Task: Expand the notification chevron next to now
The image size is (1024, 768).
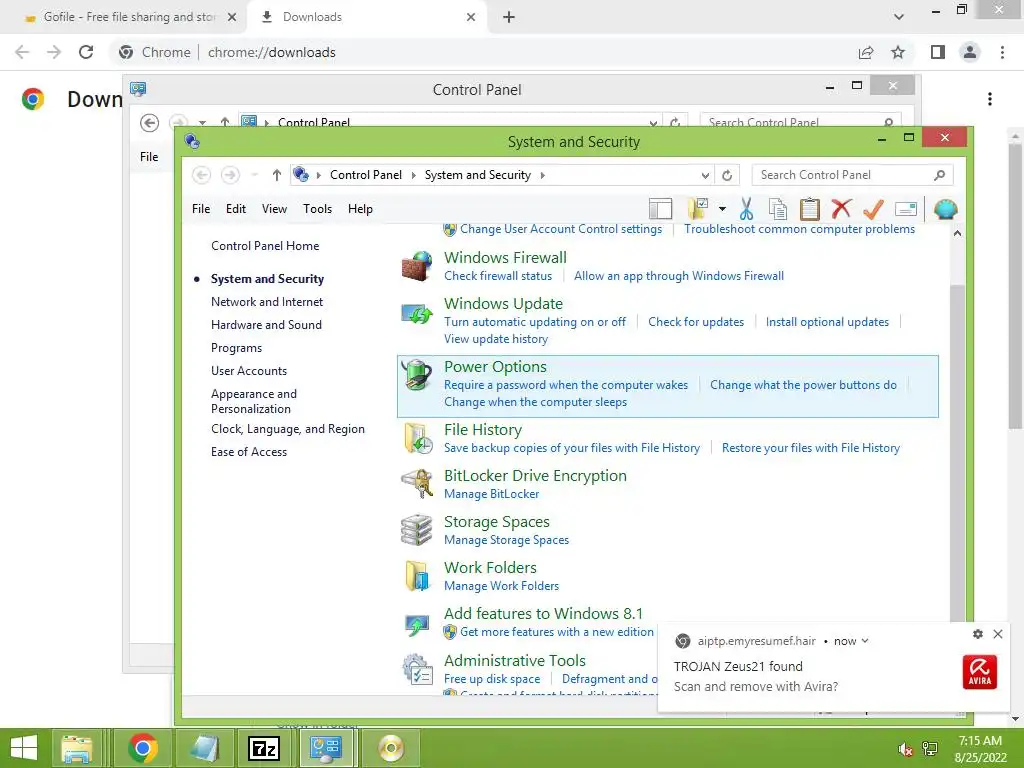Action: pos(865,641)
